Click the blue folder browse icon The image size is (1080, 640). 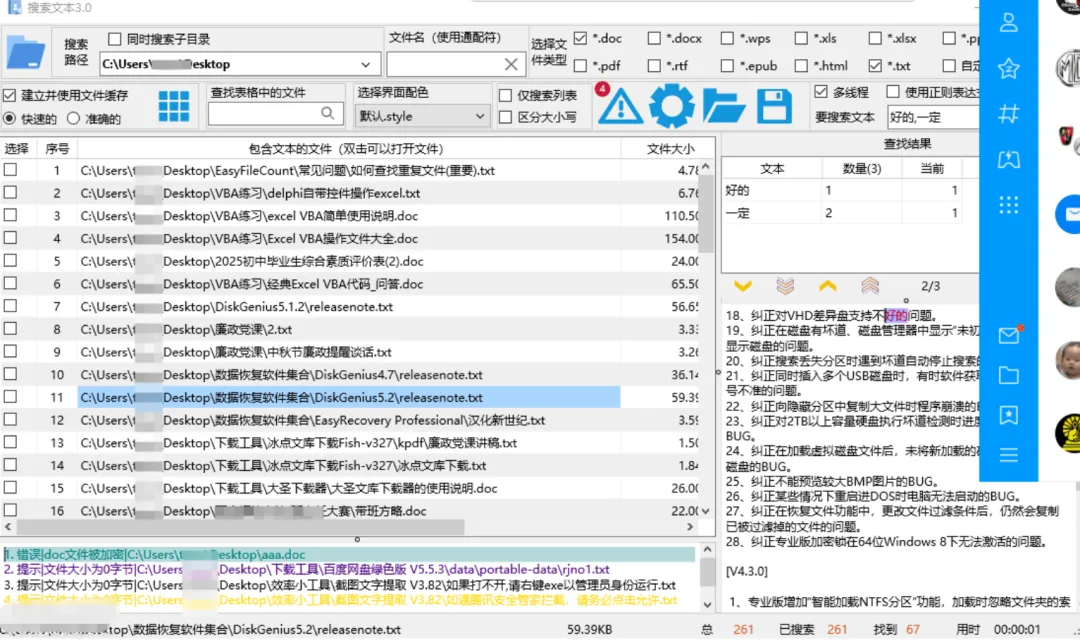pos(26,52)
